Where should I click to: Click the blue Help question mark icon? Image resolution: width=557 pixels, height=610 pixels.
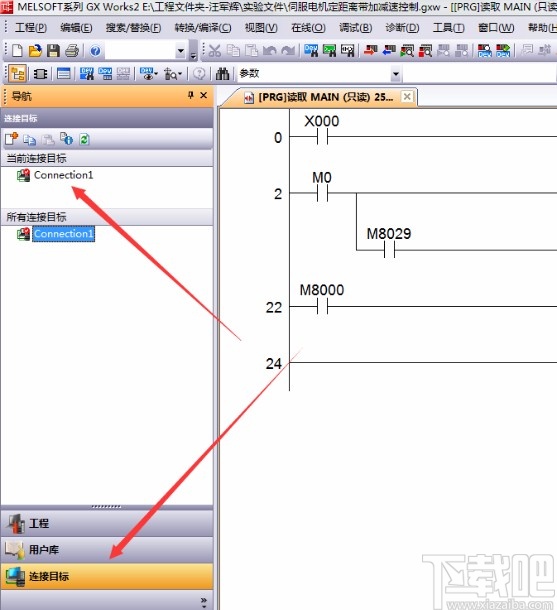[95, 51]
